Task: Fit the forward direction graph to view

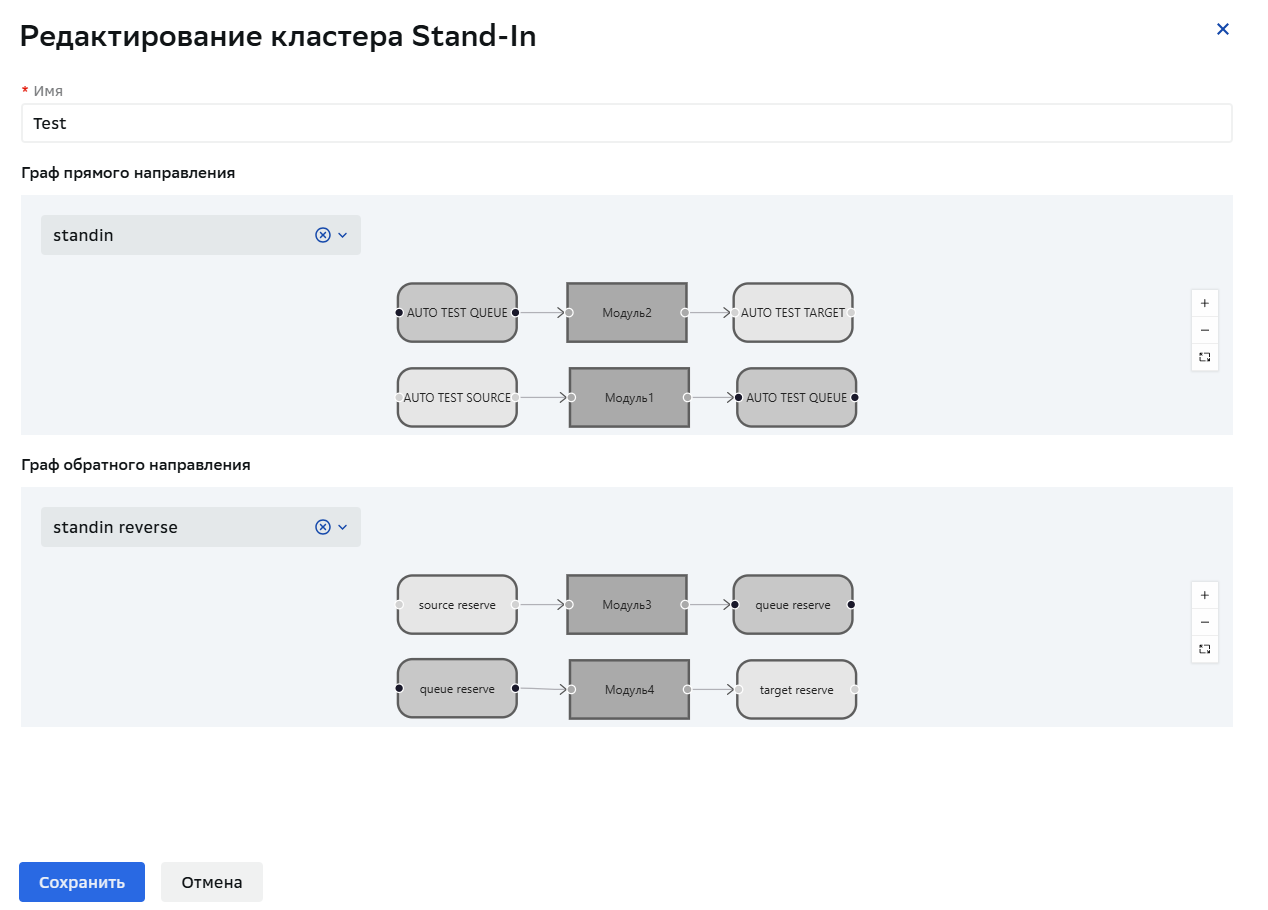Action: 1205,357
